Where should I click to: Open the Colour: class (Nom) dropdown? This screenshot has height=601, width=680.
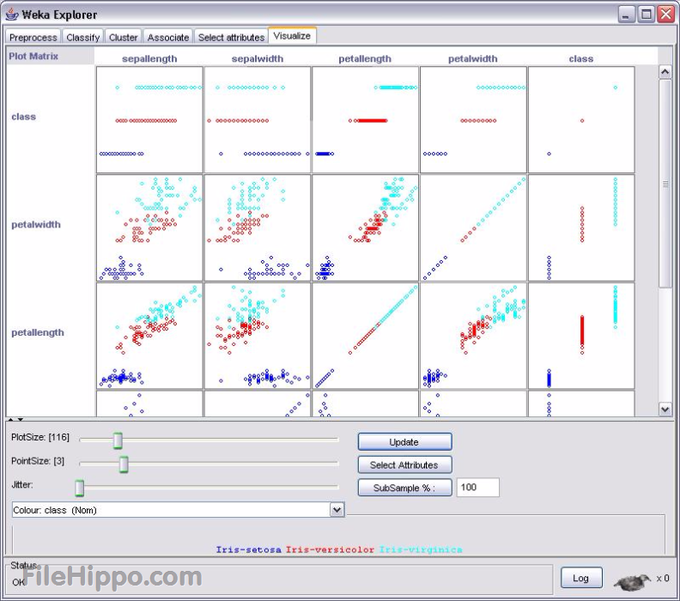[336, 510]
